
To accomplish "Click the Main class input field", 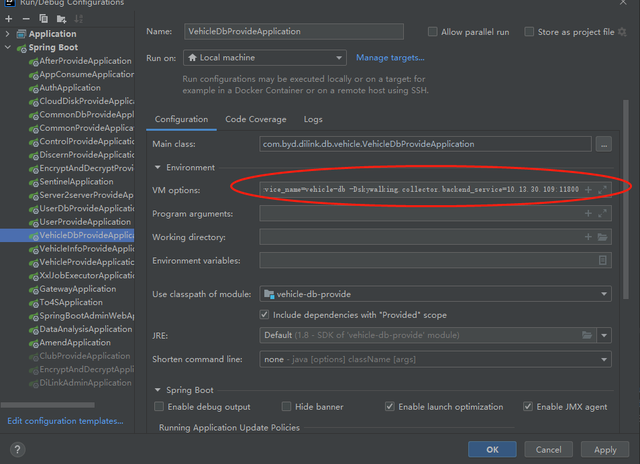I will coord(425,144).
